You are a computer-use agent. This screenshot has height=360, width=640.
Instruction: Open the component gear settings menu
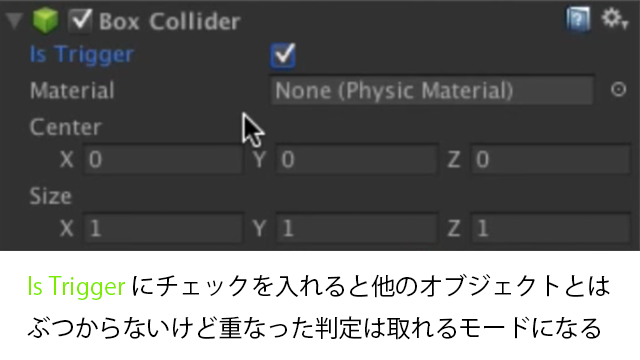[x=614, y=19]
